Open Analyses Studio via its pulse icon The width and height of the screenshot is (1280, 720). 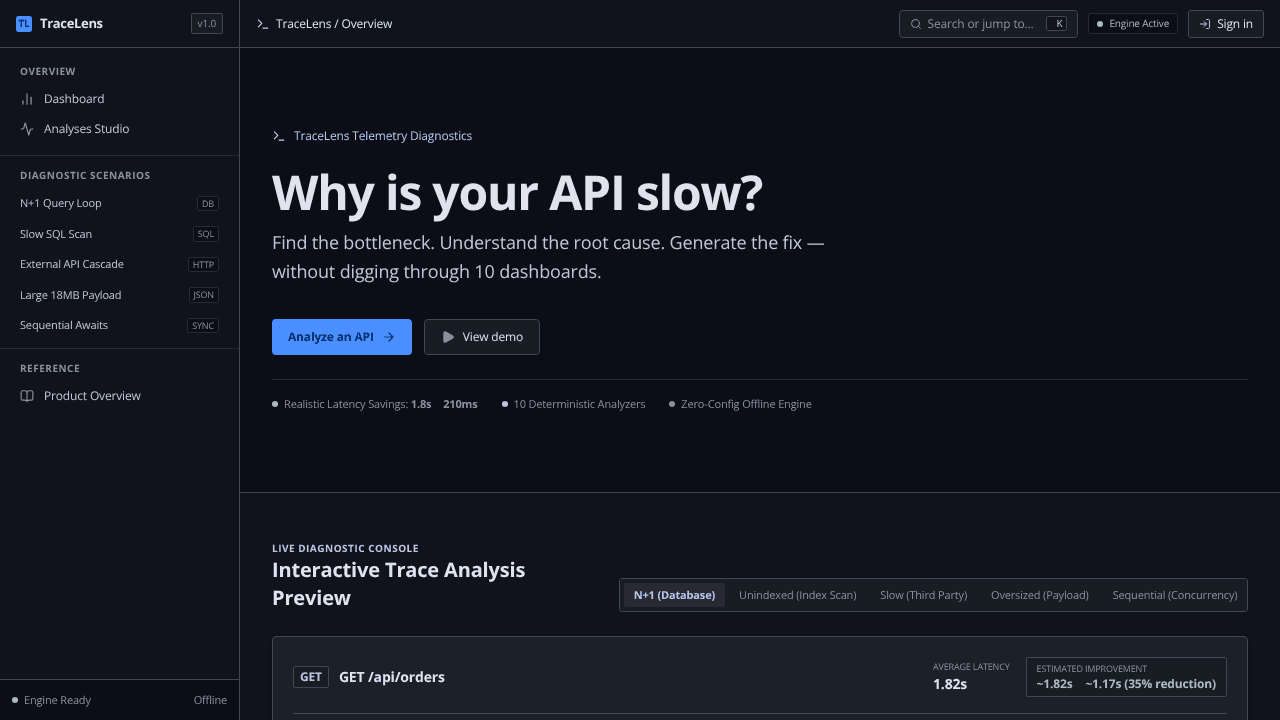(x=27, y=129)
